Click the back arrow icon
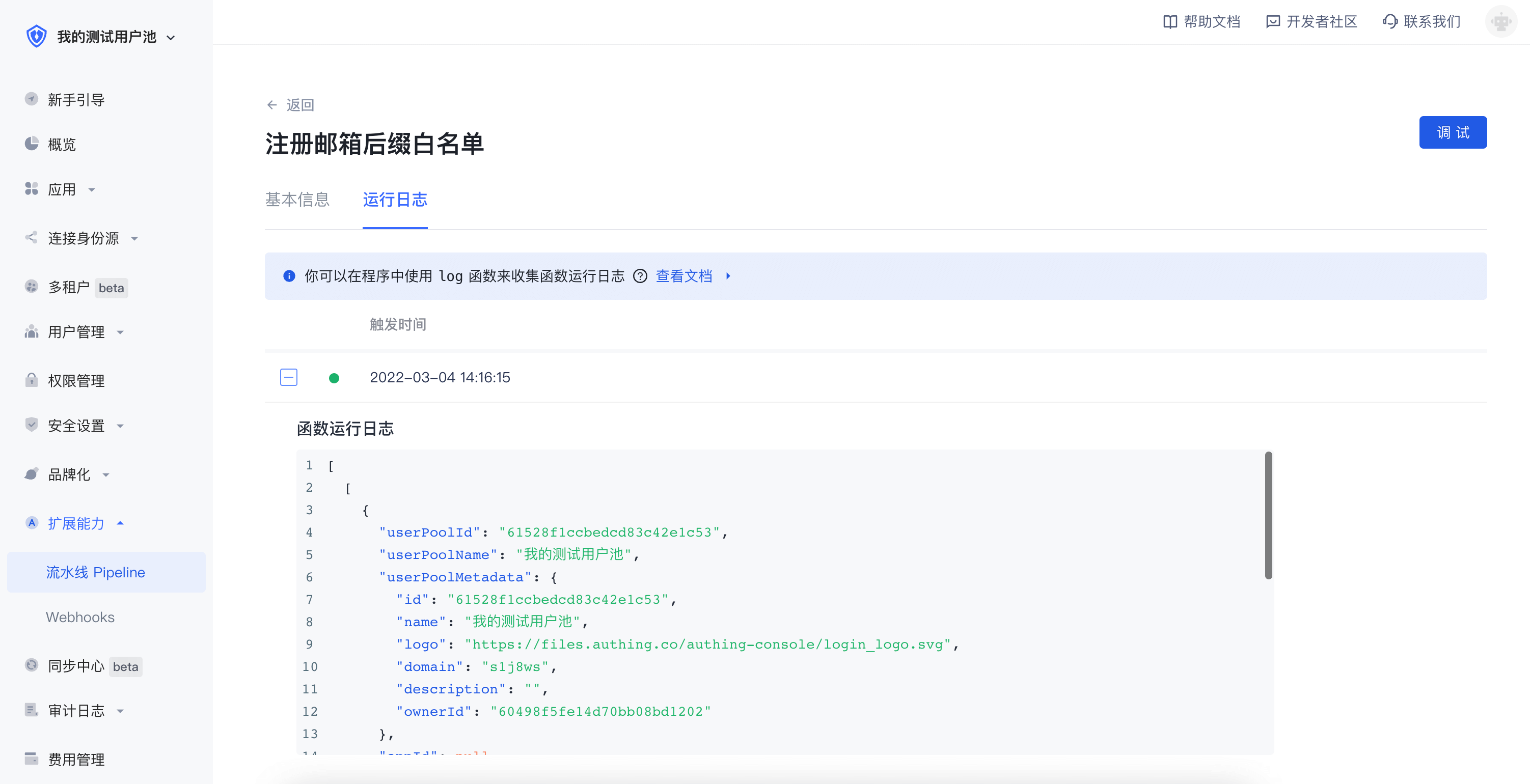This screenshot has width=1530, height=784. [x=272, y=105]
